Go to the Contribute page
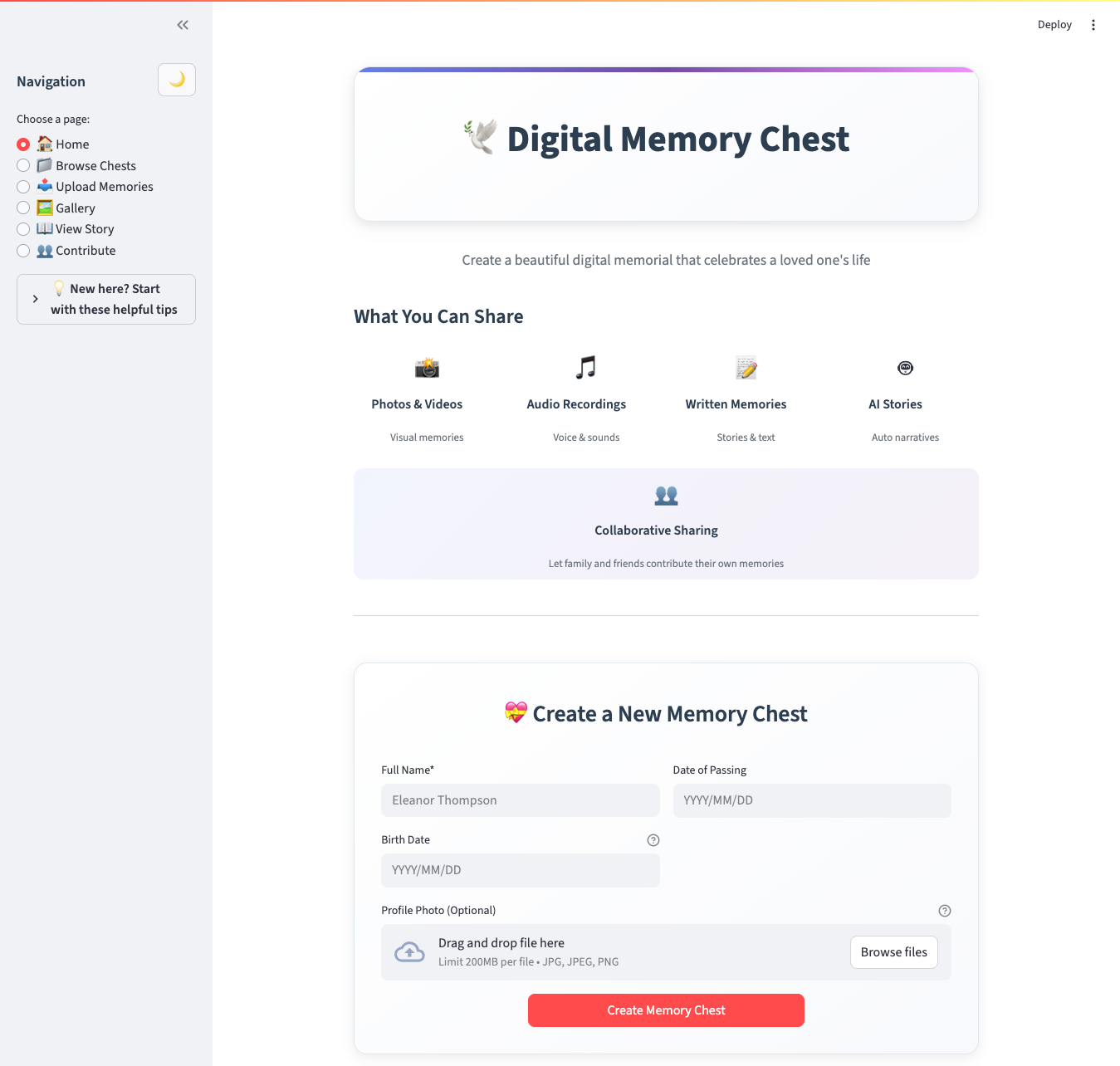This screenshot has width=1120, height=1066. pos(23,251)
